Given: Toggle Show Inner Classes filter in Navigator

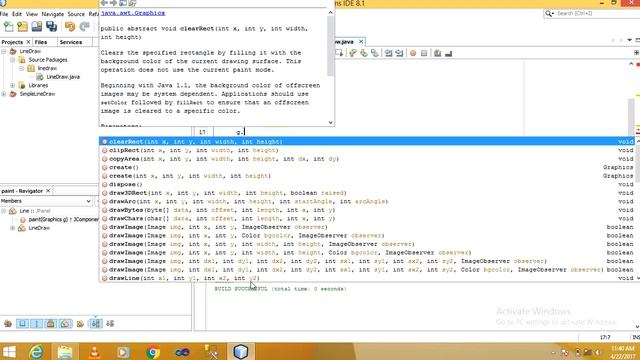Looking at the screenshot, I should pyautogui.click(x=65, y=324).
